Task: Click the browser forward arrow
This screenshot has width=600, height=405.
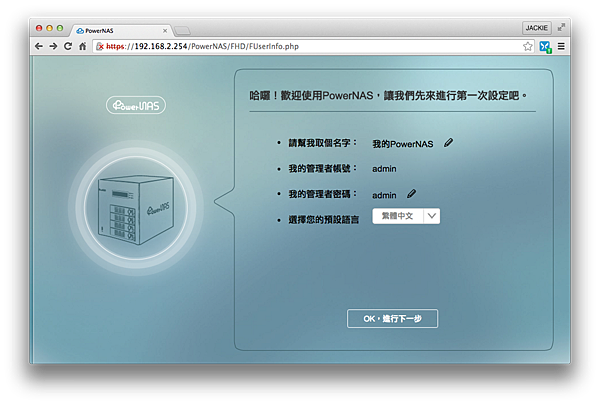Action: 53,46
